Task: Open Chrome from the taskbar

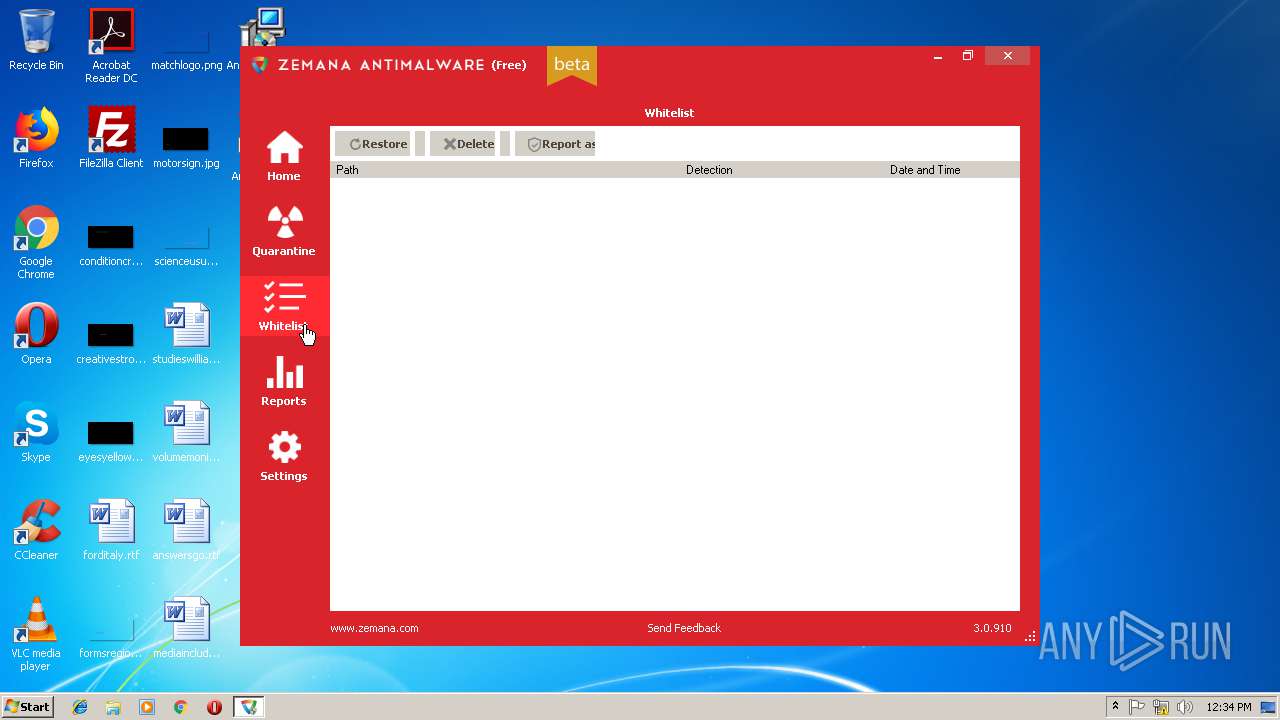Action: click(x=180, y=707)
